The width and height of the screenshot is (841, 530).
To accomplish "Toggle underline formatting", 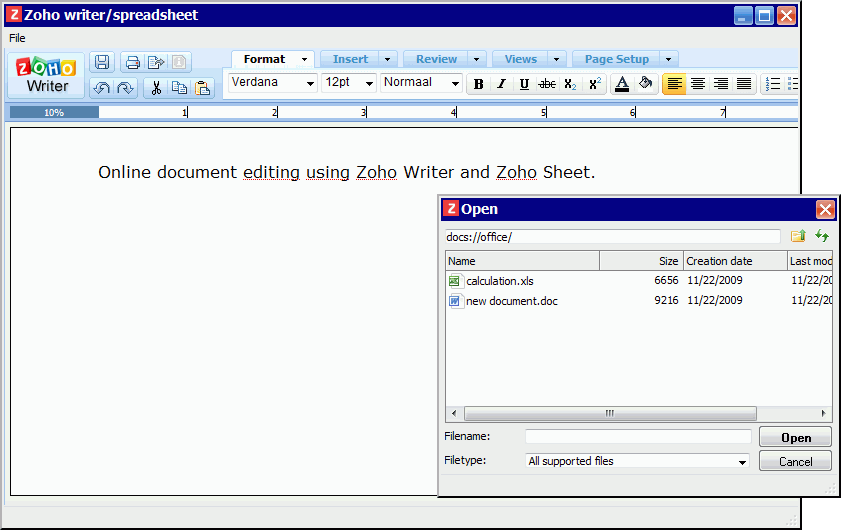I will (524, 84).
